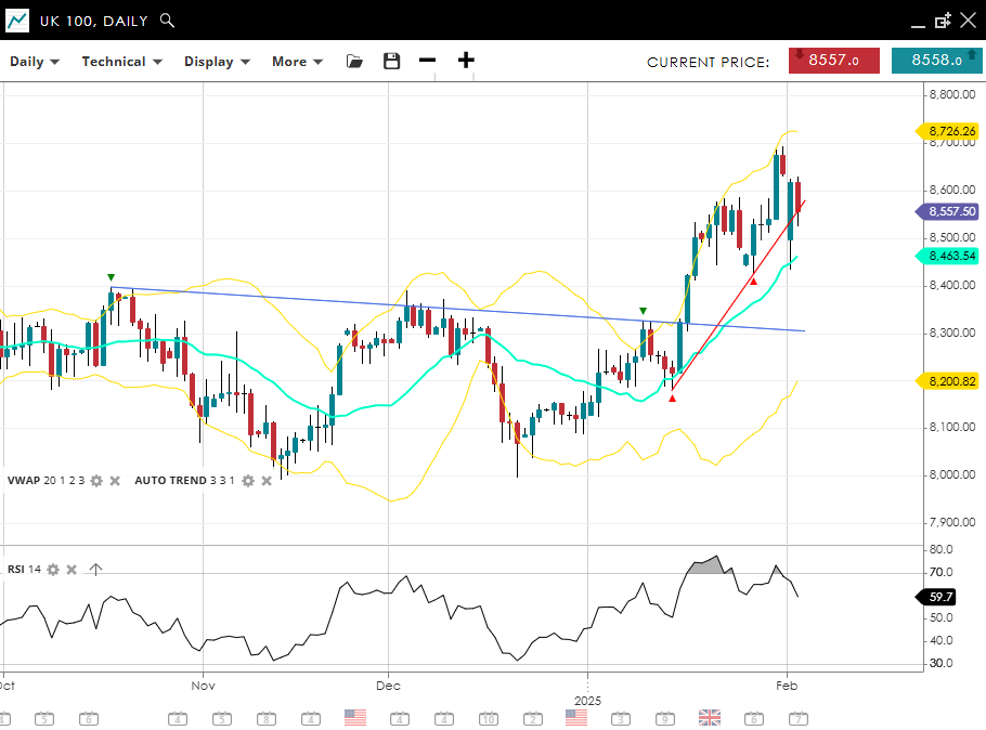Viewport: 986px width, 730px height.
Task: Open RSI indicator settings gear
Action: tap(53, 570)
